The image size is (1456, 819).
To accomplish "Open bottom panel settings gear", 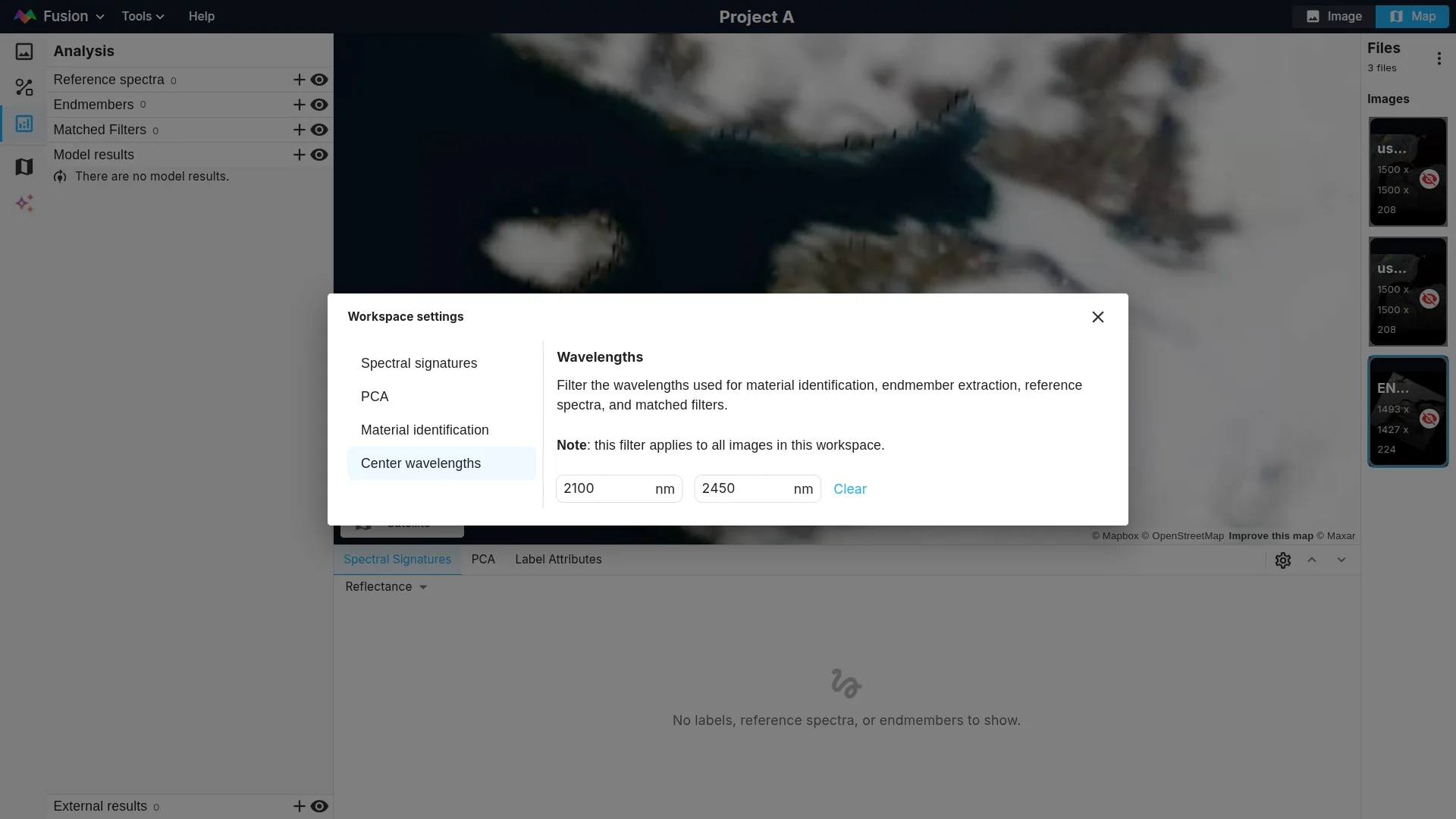I will pyautogui.click(x=1282, y=560).
